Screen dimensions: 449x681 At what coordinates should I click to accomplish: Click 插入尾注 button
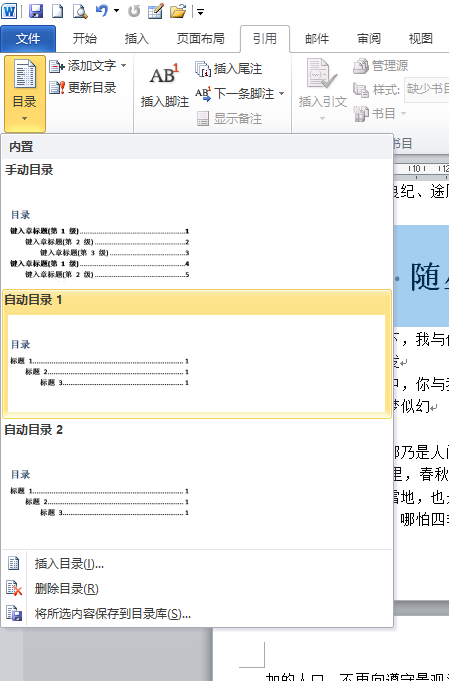pos(228,69)
